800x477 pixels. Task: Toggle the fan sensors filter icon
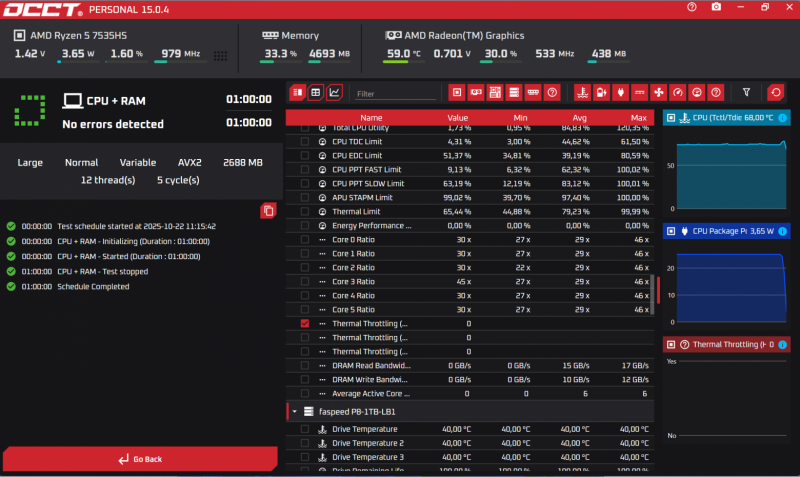[658, 93]
